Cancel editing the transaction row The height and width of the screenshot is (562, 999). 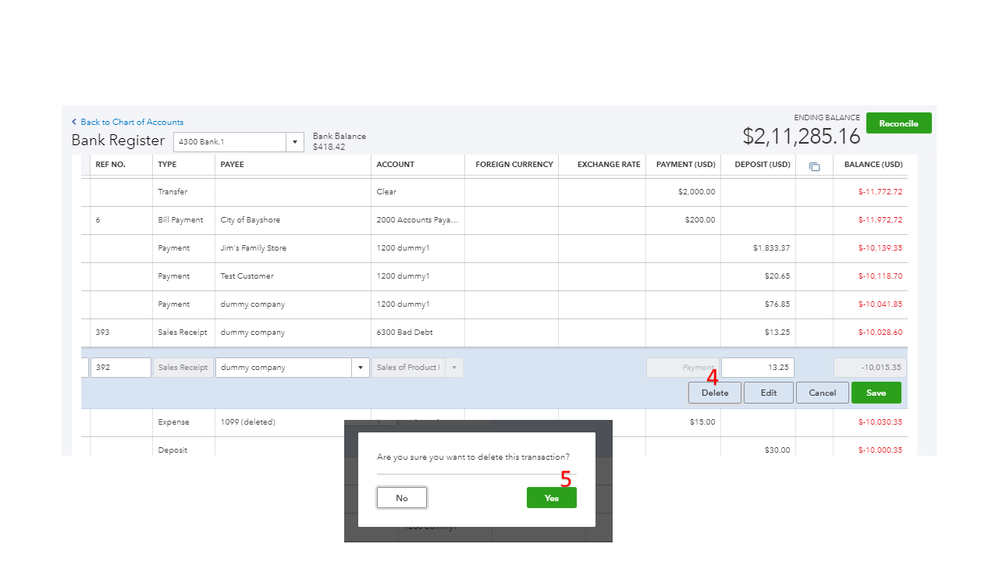coord(822,393)
